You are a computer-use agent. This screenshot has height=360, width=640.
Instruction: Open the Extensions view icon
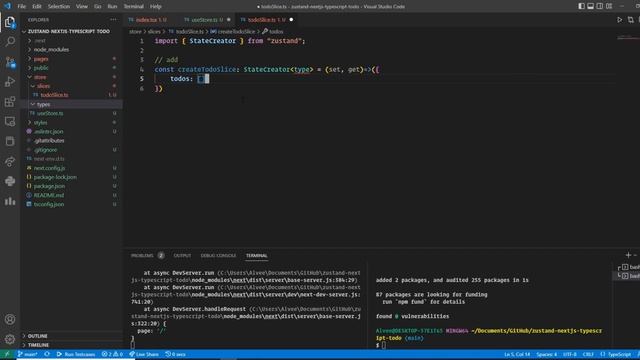(x=10, y=102)
